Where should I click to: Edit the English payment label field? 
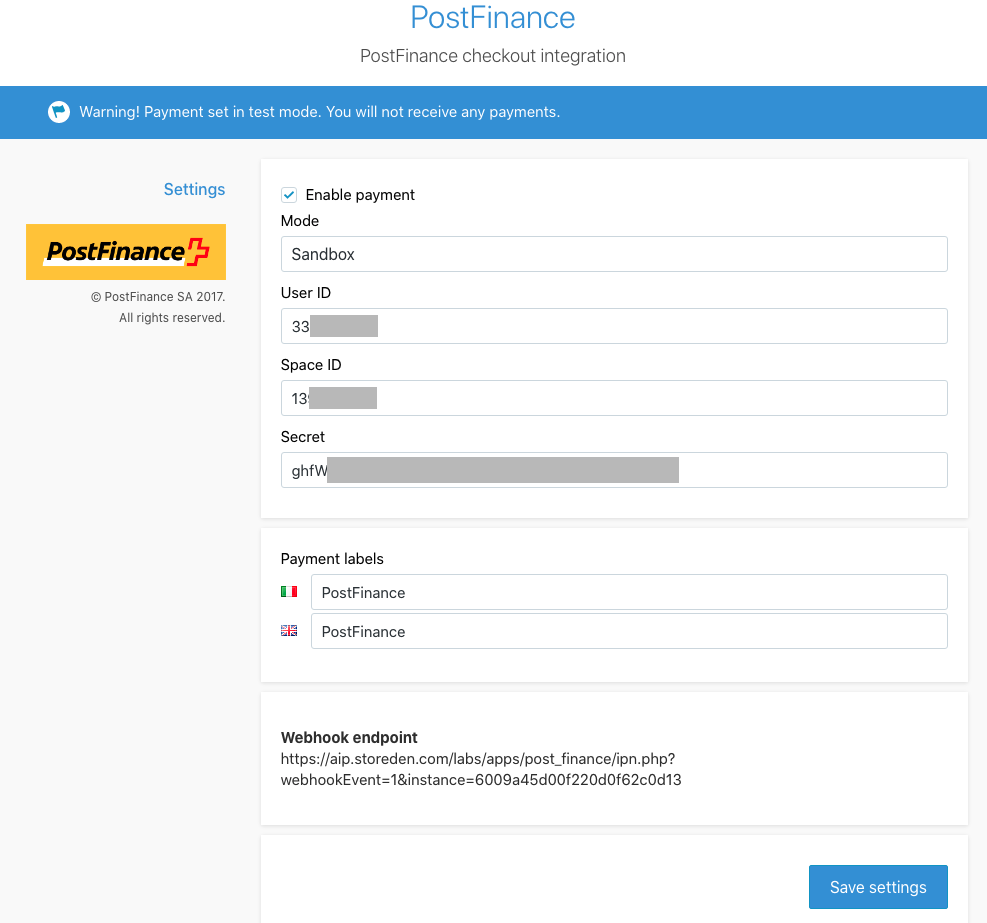(628, 632)
